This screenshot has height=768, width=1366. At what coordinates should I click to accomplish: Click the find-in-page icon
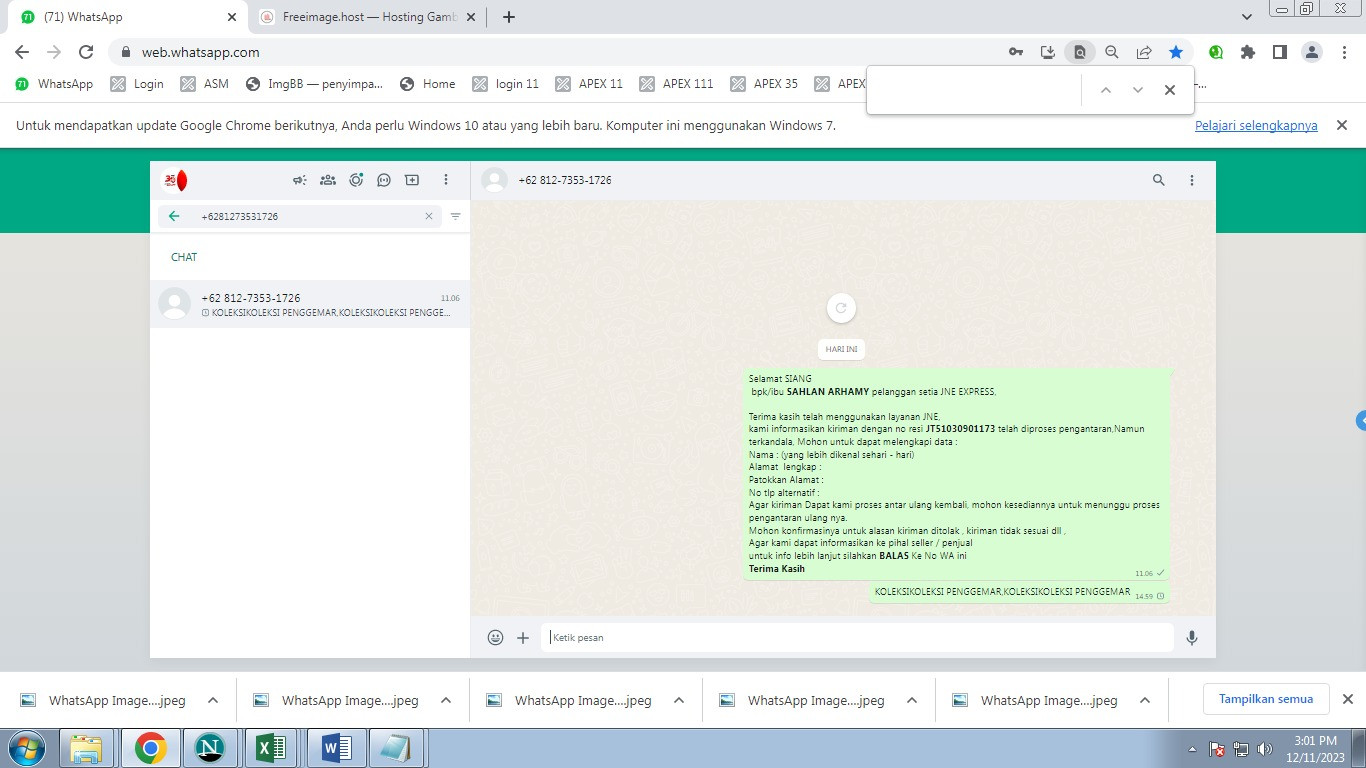pyautogui.click(x=1080, y=52)
